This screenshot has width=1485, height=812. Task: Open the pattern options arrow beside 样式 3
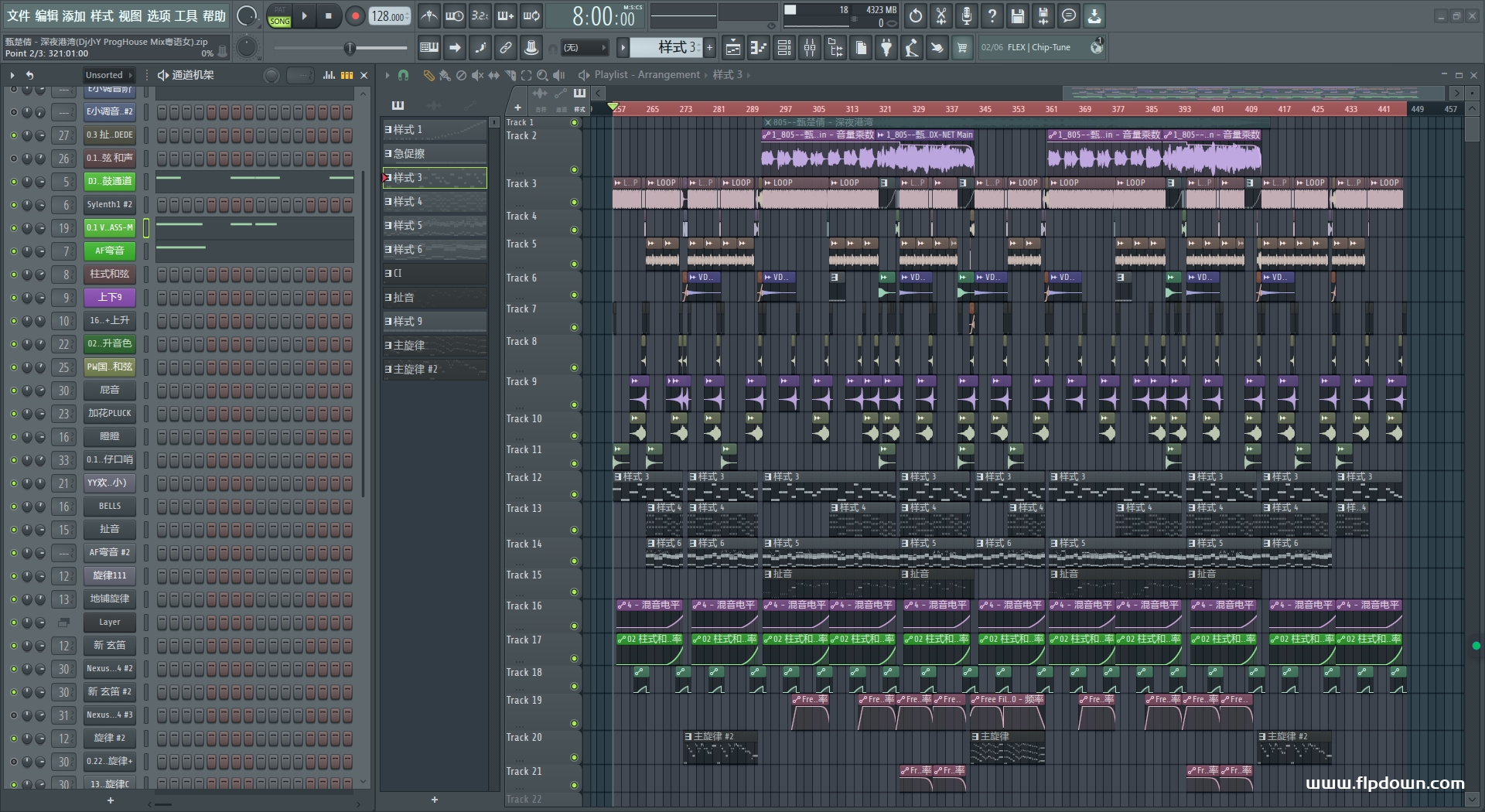coord(623,48)
